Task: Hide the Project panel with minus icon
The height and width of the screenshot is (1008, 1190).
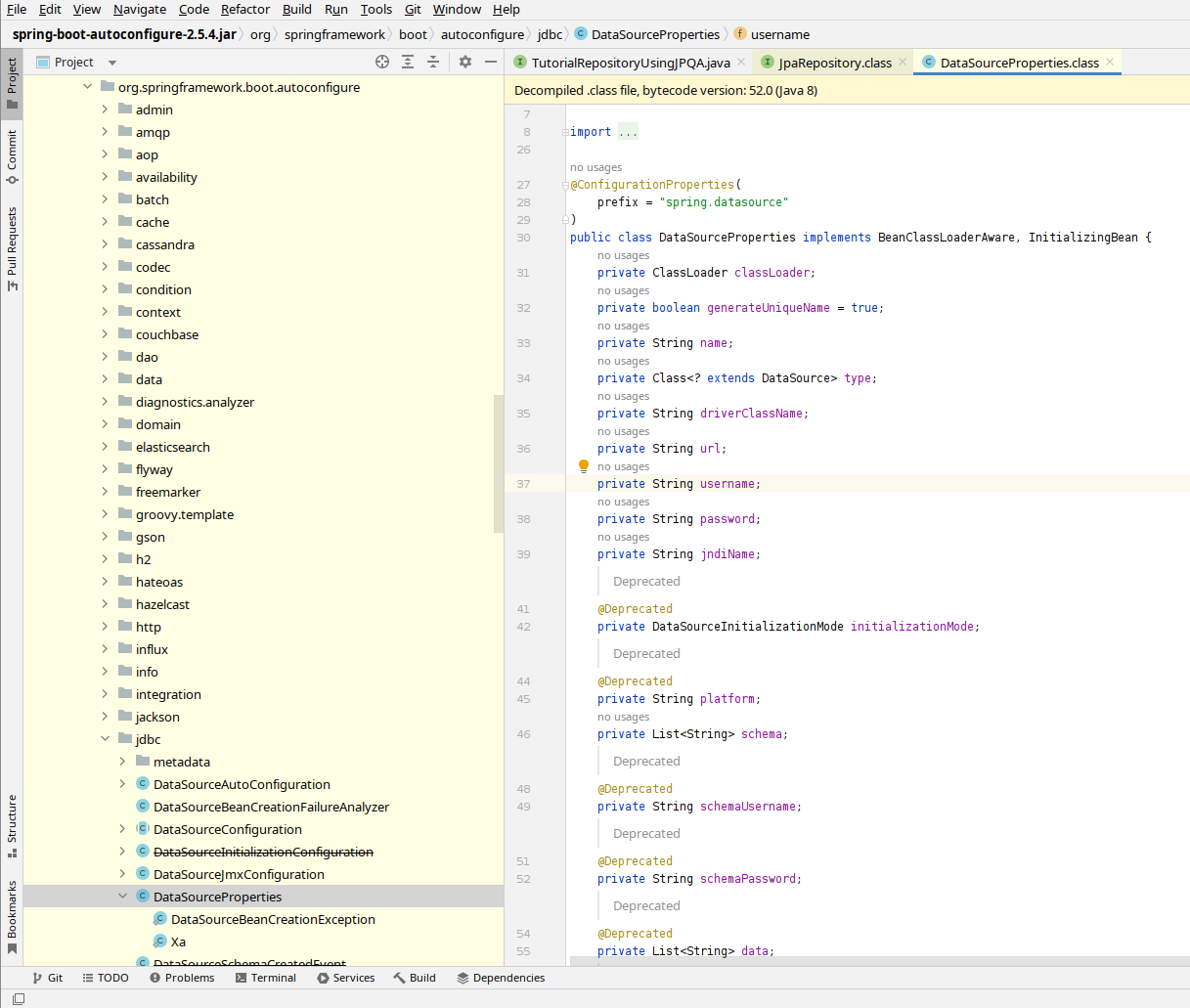Action: [491, 62]
